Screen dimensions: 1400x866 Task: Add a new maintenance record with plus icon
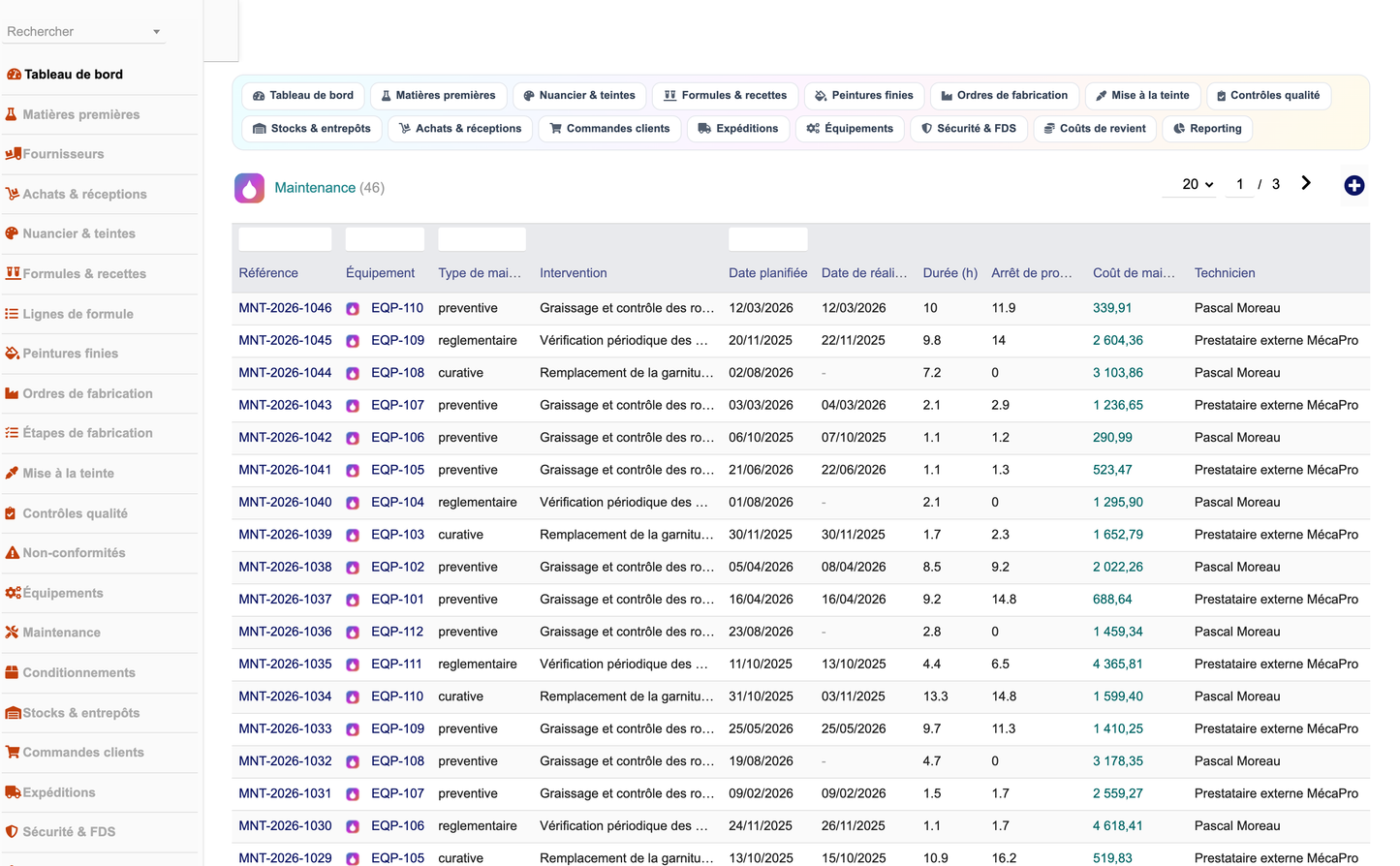pyautogui.click(x=1354, y=185)
